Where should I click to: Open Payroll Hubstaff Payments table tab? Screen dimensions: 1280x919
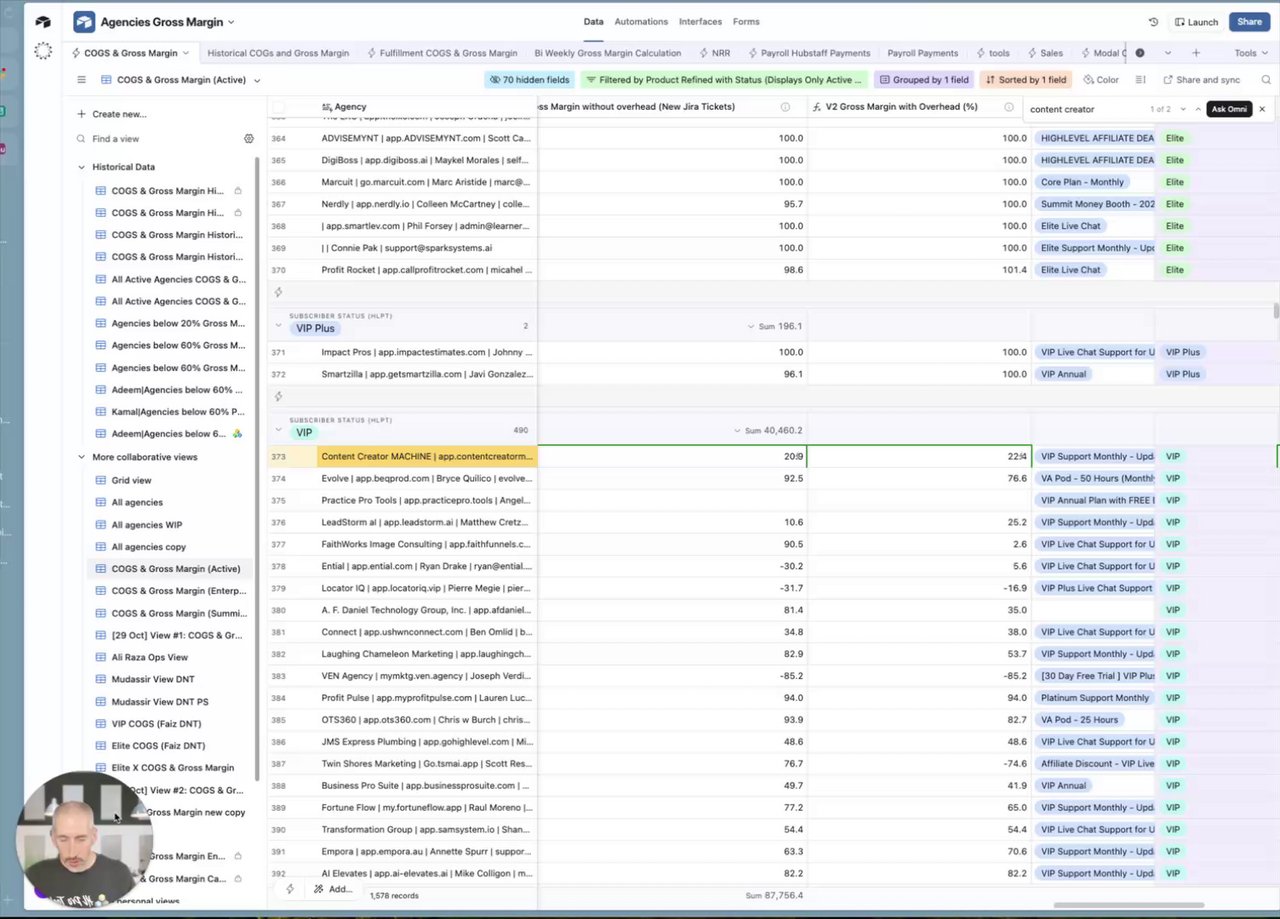click(809, 53)
